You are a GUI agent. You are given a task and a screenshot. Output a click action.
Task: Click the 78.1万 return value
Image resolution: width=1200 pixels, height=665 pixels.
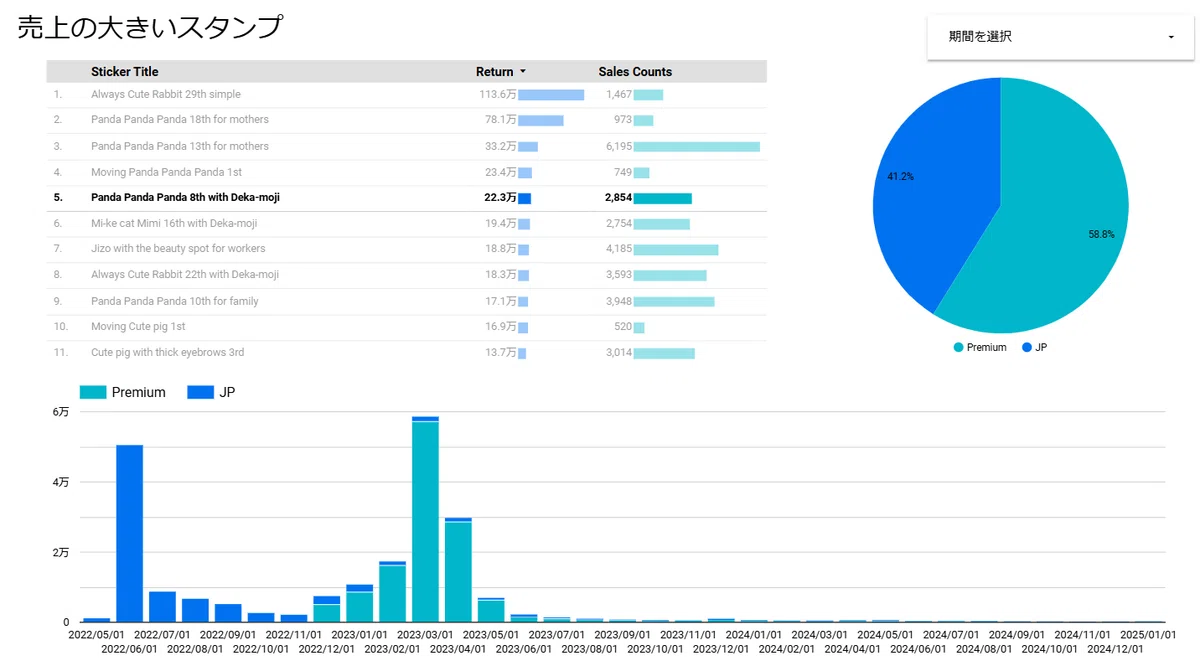click(x=500, y=120)
